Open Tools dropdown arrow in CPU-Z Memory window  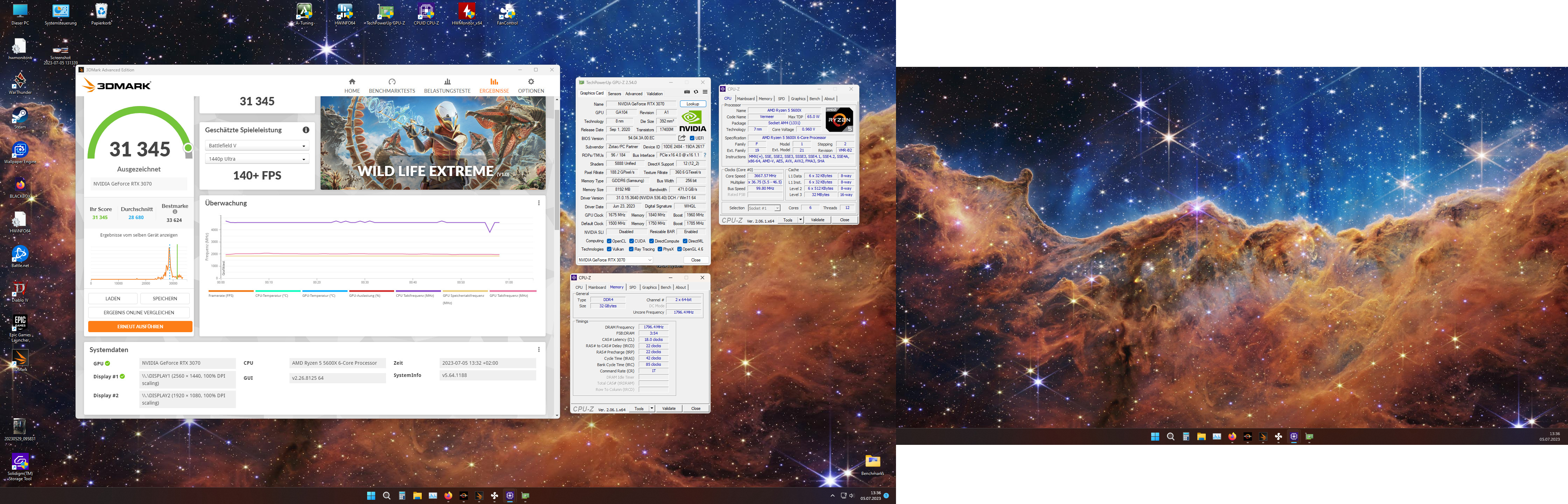coord(651,408)
